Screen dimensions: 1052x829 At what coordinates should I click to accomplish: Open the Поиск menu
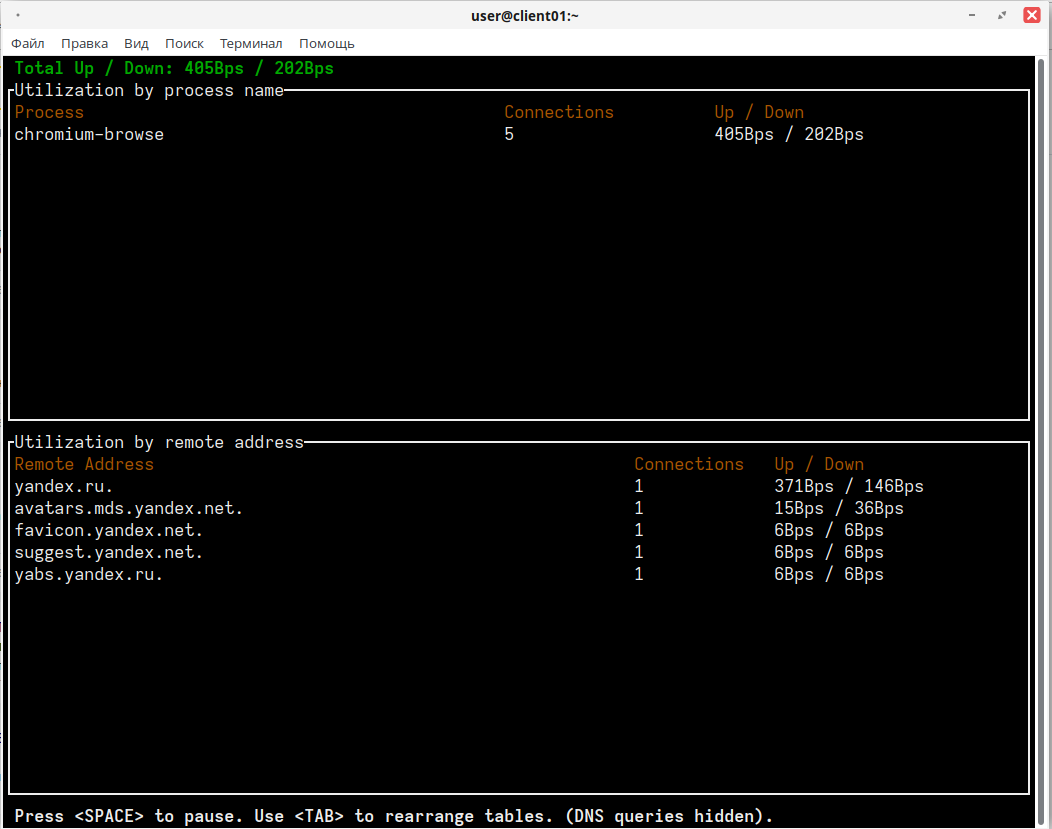184,44
